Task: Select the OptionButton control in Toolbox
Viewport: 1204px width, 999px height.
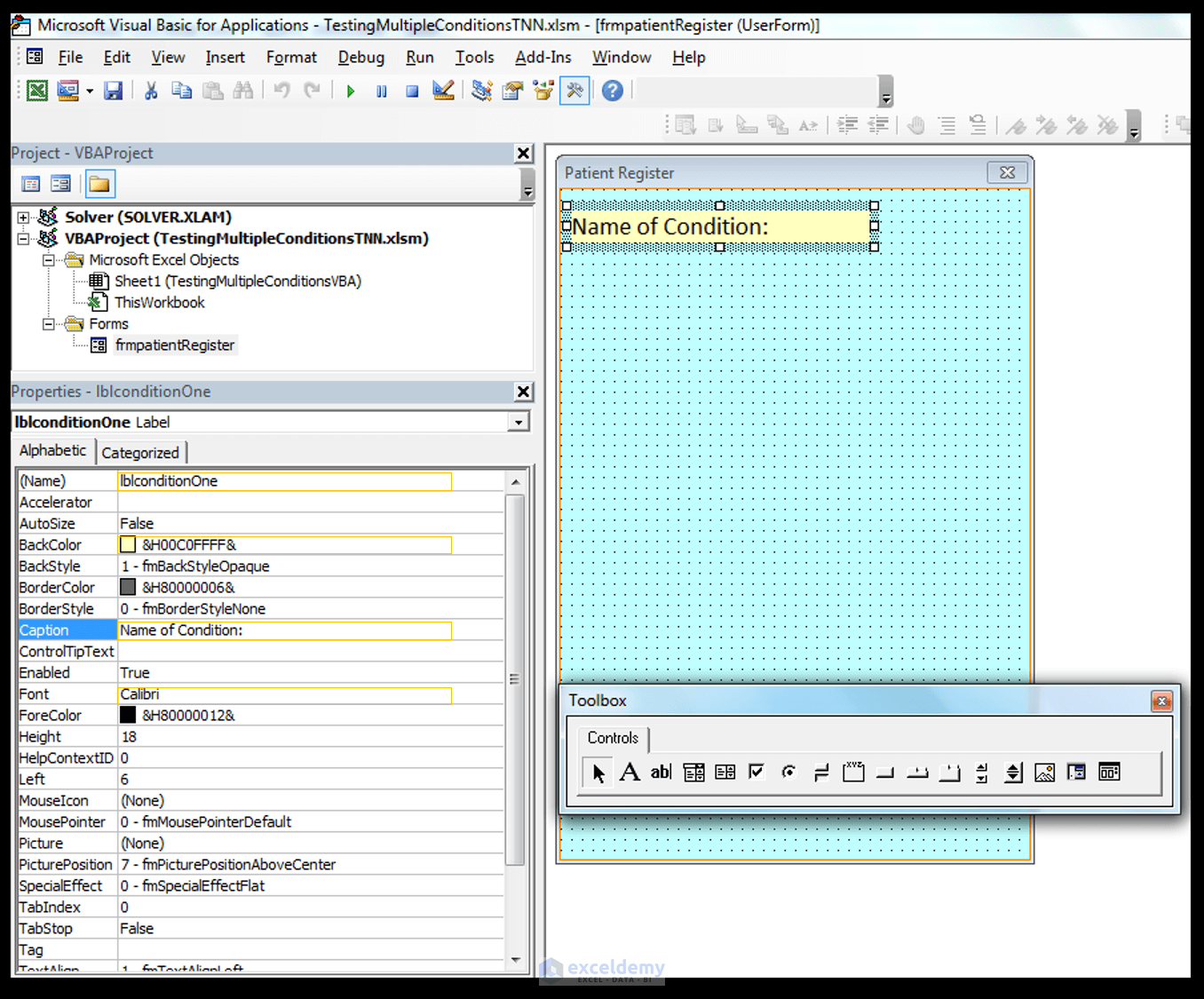Action: [x=788, y=773]
